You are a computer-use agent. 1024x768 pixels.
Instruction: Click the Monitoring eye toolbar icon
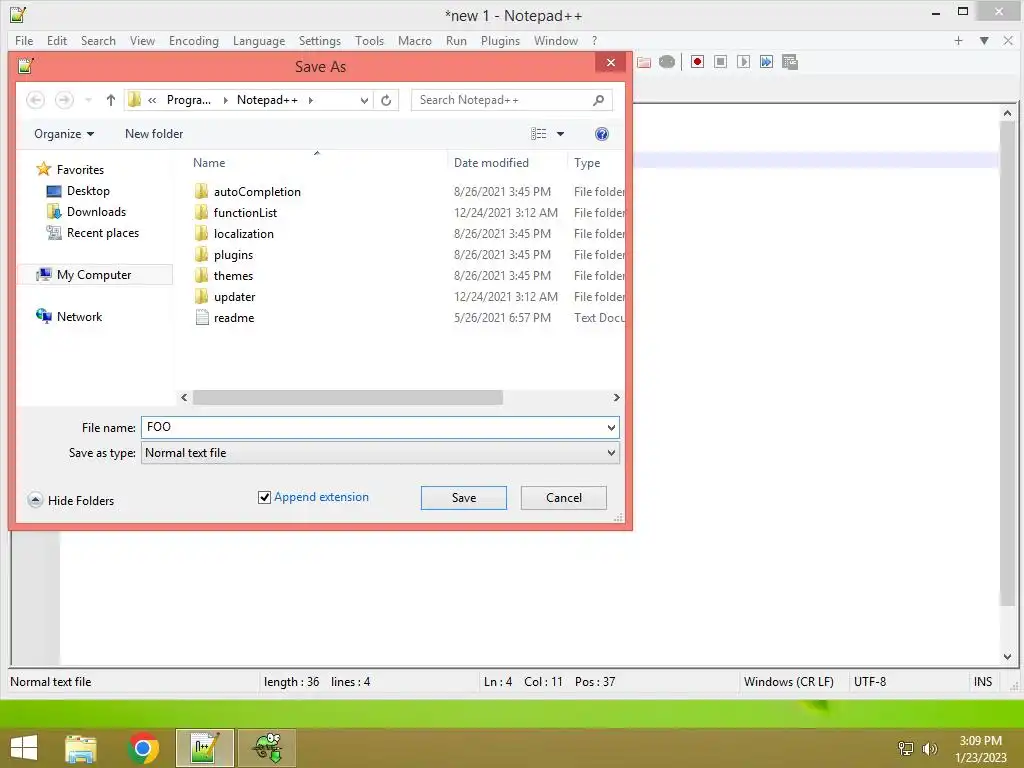[x=667, y=62]
